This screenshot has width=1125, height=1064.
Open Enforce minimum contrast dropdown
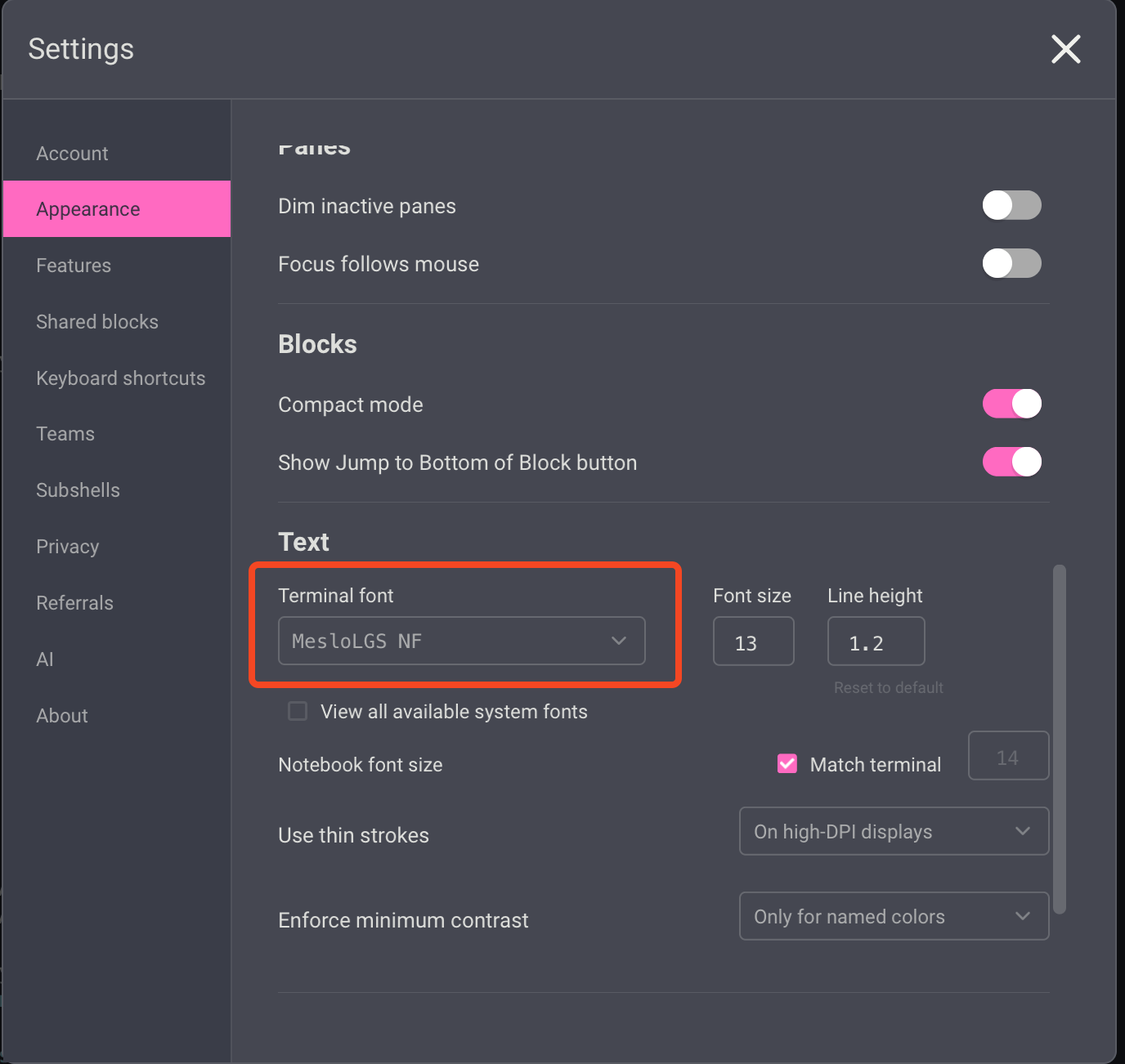(x=894, y=916)
